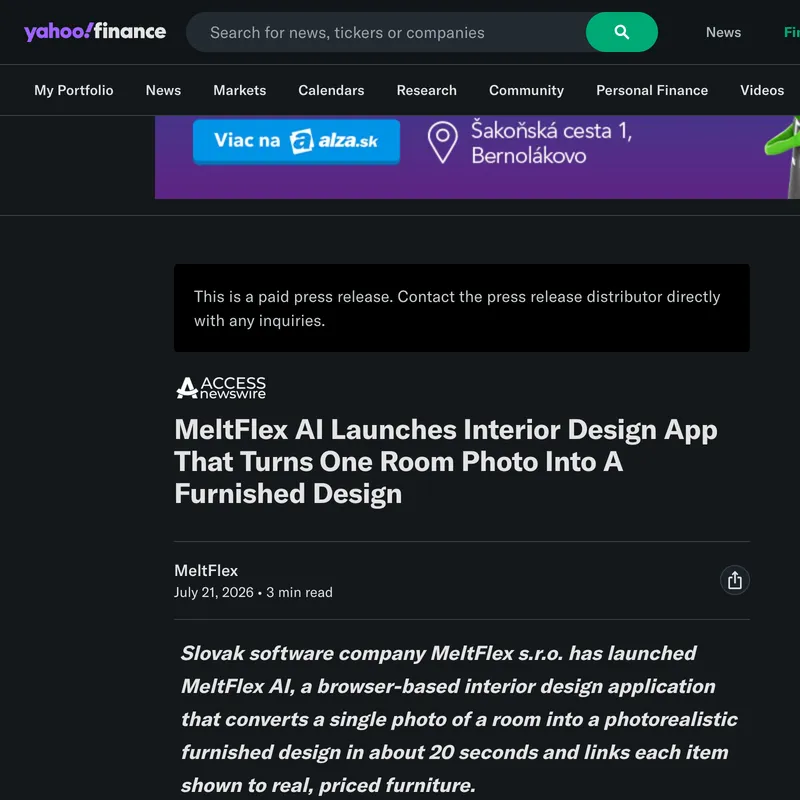Open the Community menu

coord(527,90)
